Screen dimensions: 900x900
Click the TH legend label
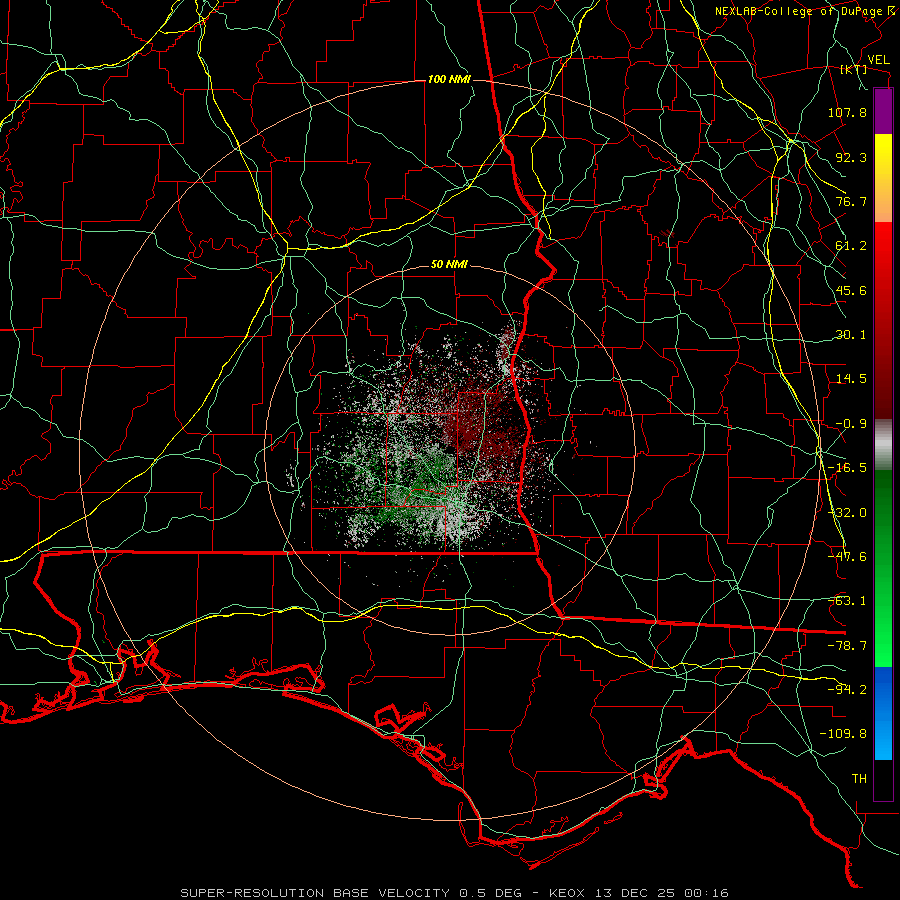(x=859, y=779)
